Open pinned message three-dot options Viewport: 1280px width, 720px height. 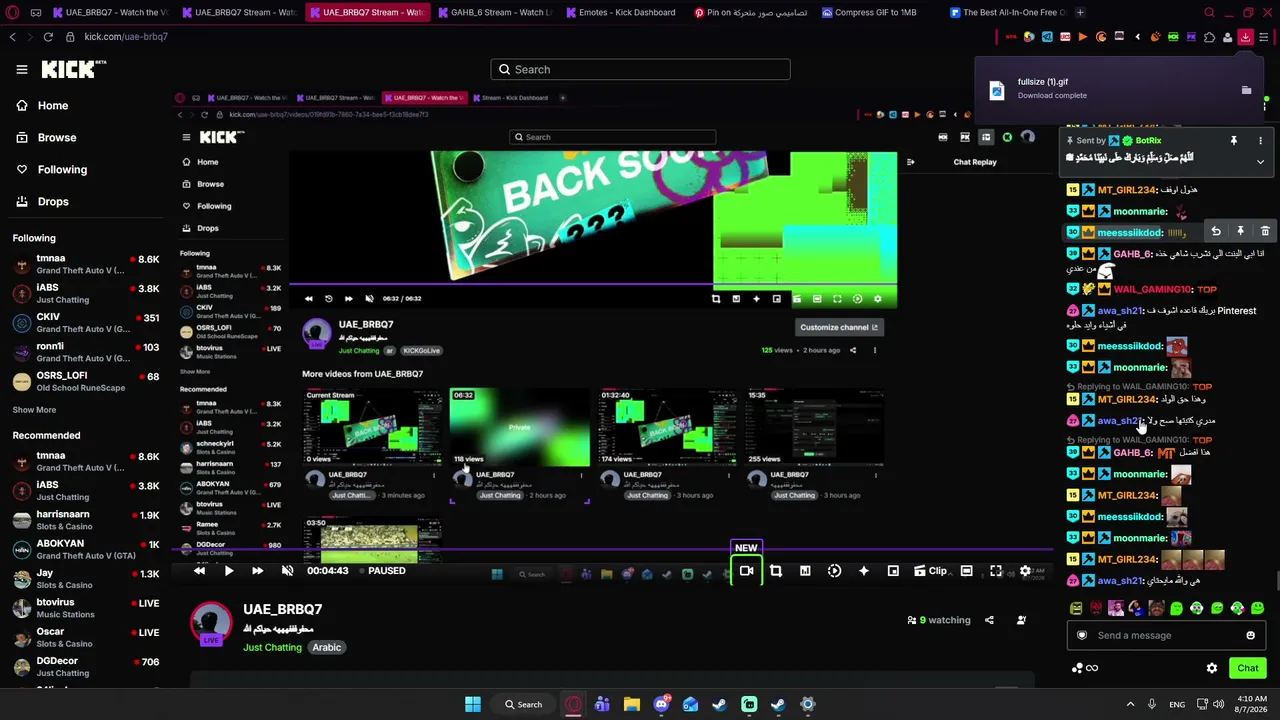click(1260, 141)
